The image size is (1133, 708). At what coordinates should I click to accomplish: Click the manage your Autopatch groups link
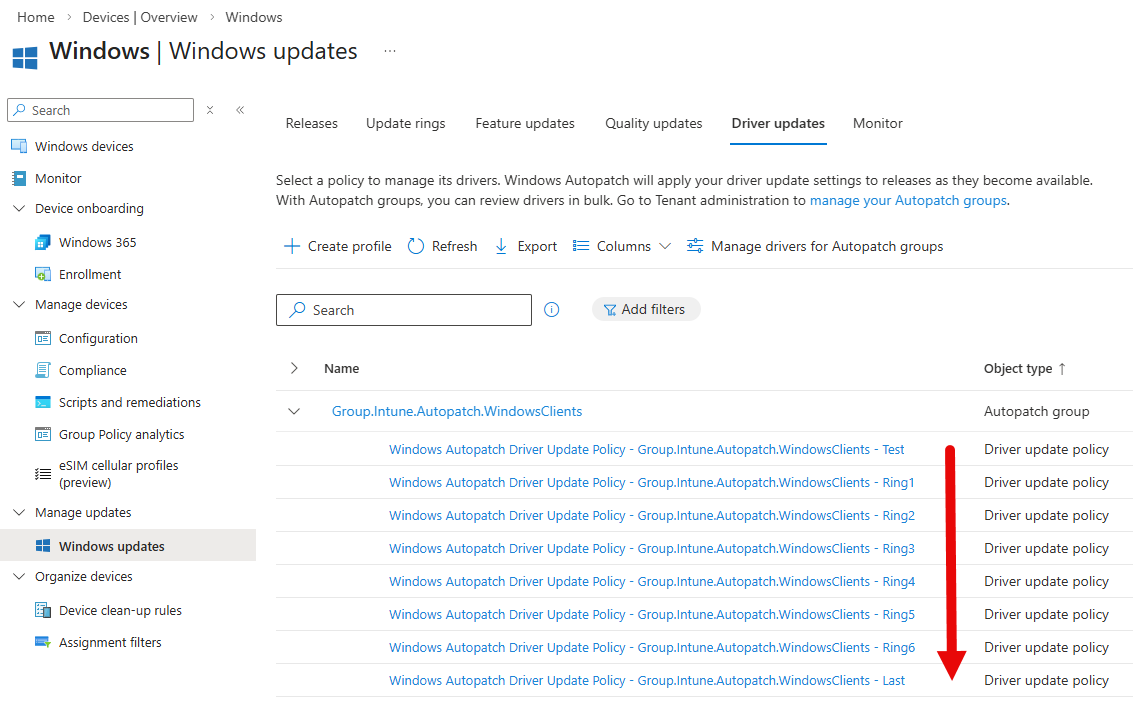[x=908, y=201]
